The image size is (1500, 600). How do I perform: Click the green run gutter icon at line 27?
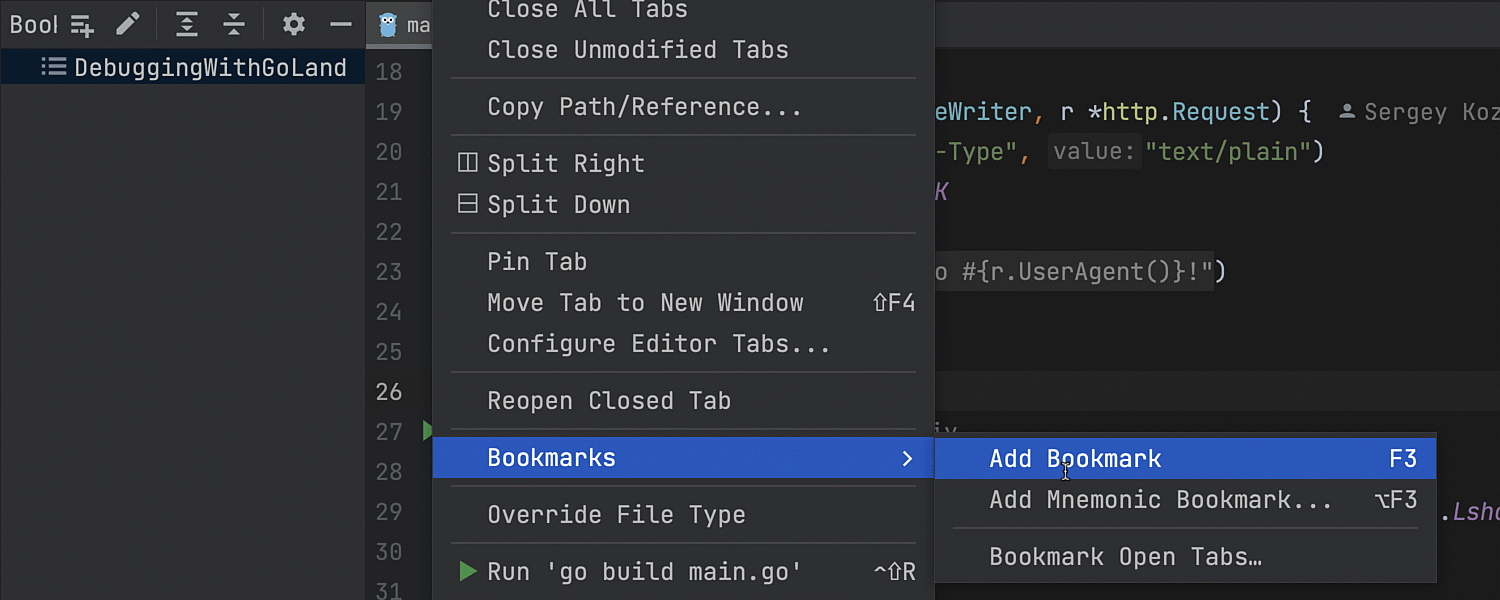[x=427, y=431]
